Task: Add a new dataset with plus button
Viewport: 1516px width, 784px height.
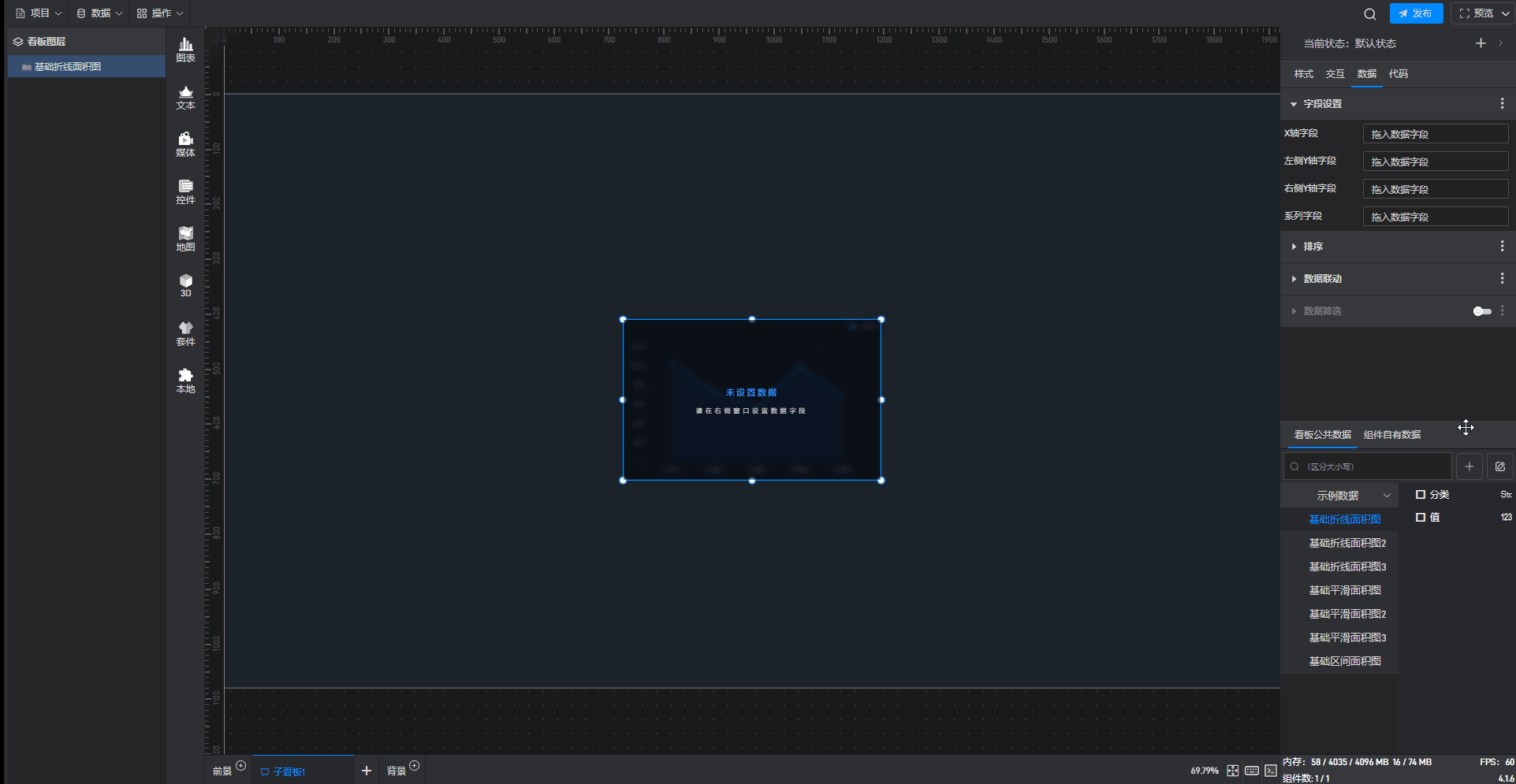Action: click(x=1469, y=466)
